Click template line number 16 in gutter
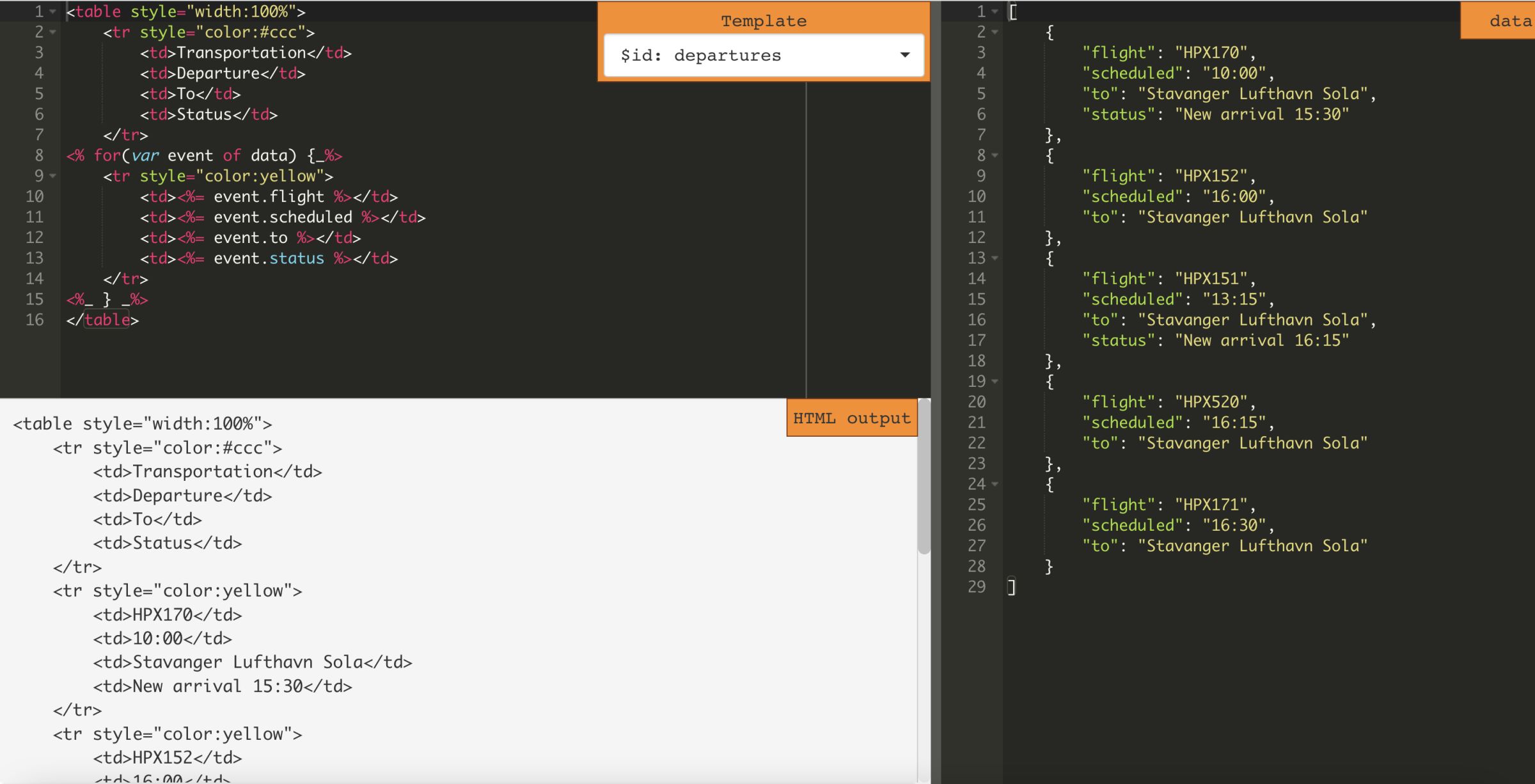The height and width of the screenshot is (784, 1535). pos(35,320)
